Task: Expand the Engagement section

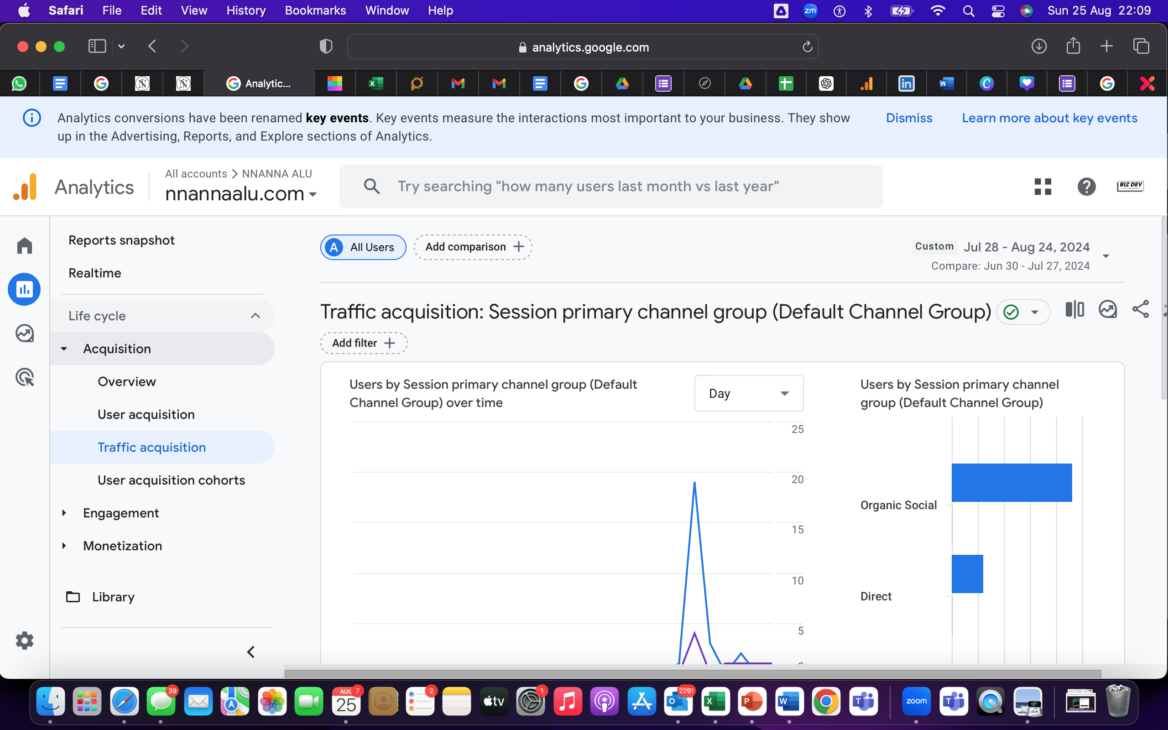Action: click(x=121, y=513)
